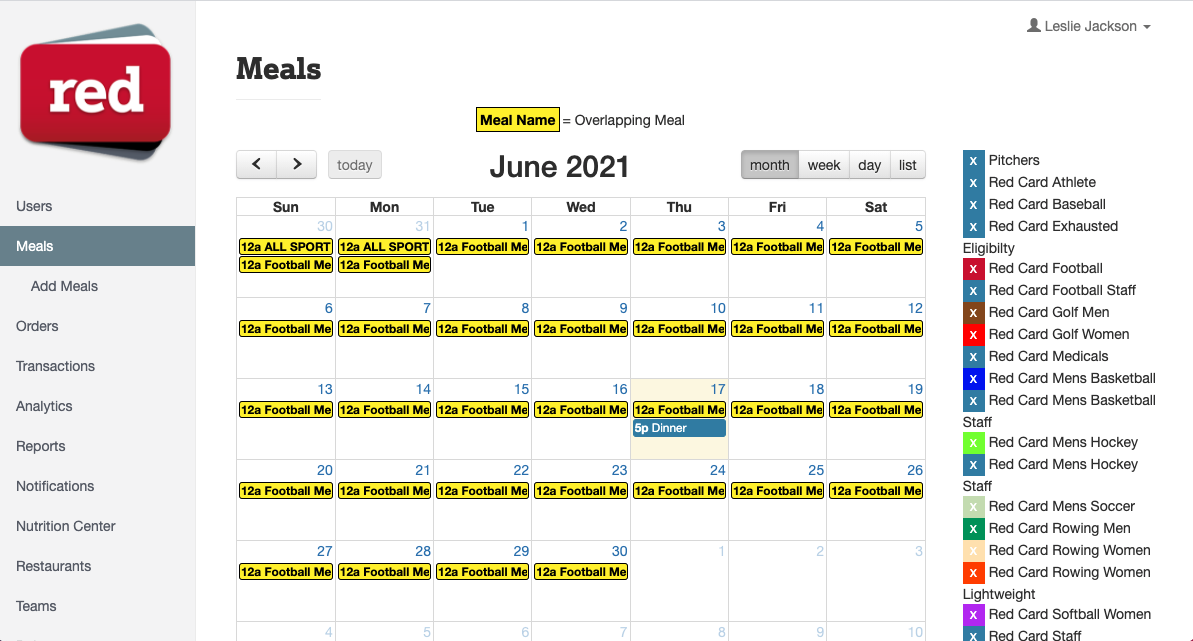Toggle the brown X box for Red Card Golf Men
This screenshot has width=1193, height=641.
973,313
